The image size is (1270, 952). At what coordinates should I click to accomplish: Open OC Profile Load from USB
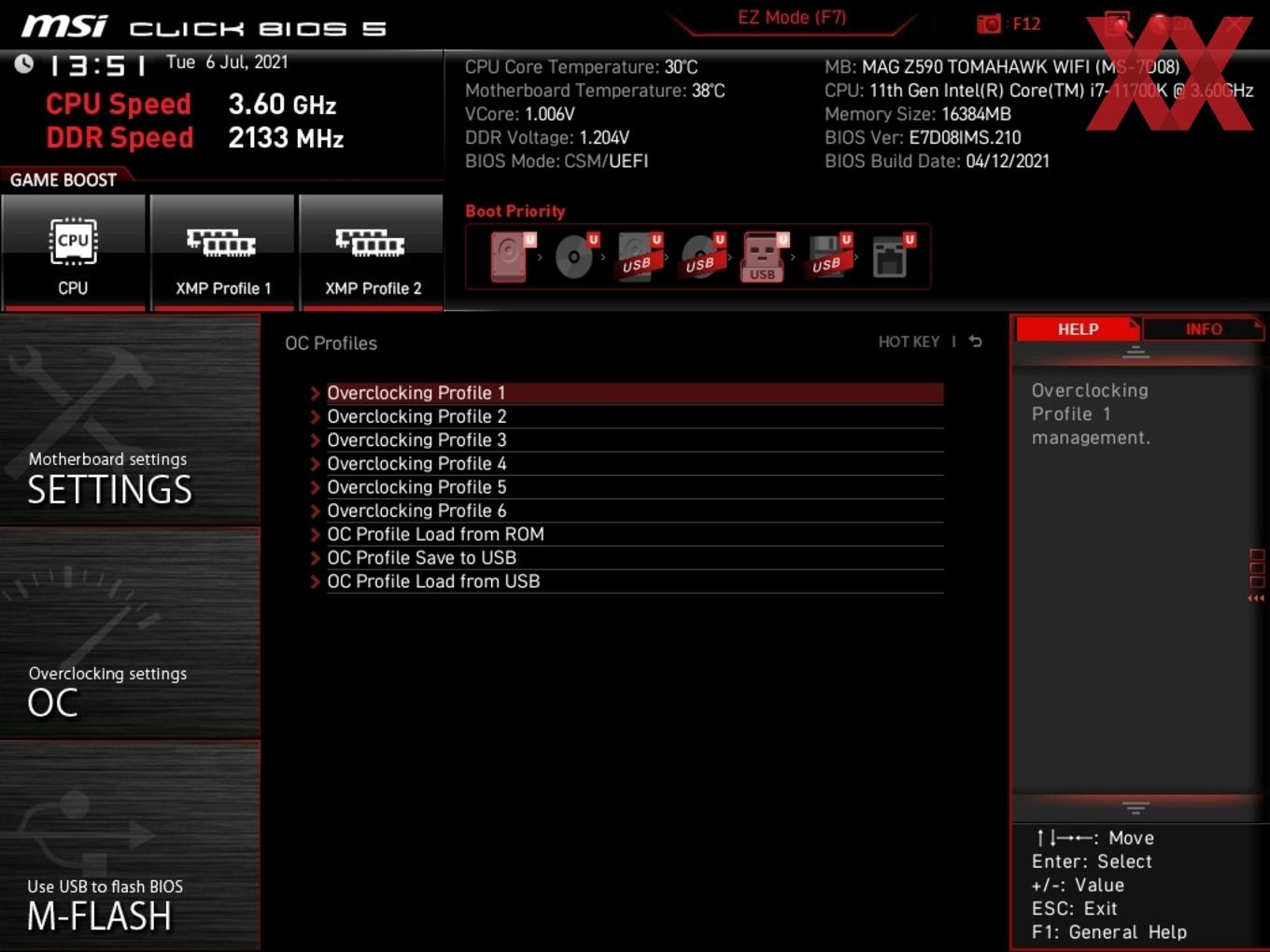coord(627,581)
